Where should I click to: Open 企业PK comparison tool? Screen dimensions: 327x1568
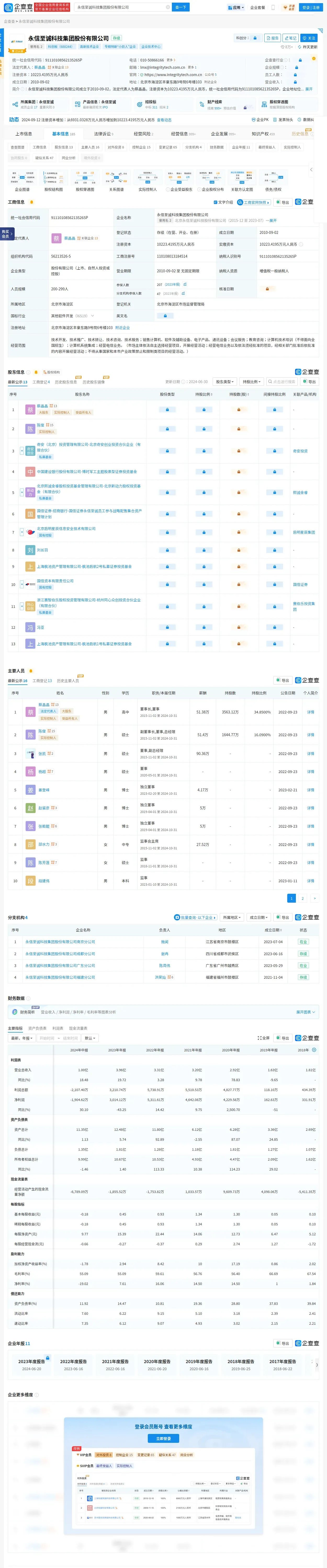click(260, 120)
